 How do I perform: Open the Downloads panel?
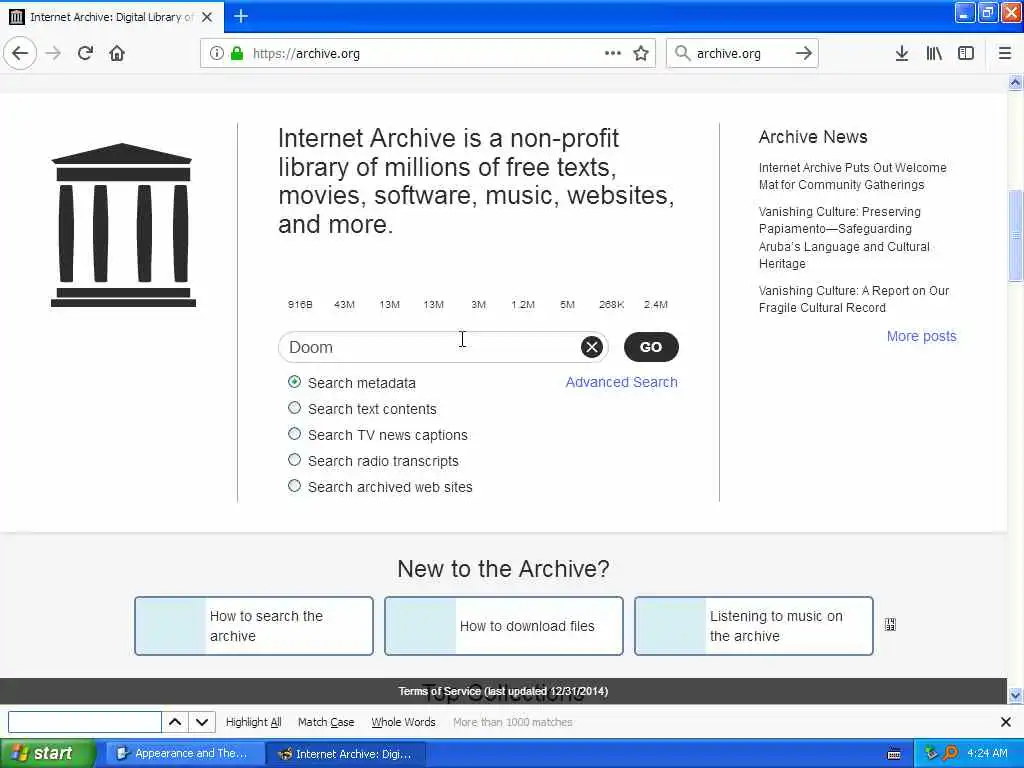(902, 54)
